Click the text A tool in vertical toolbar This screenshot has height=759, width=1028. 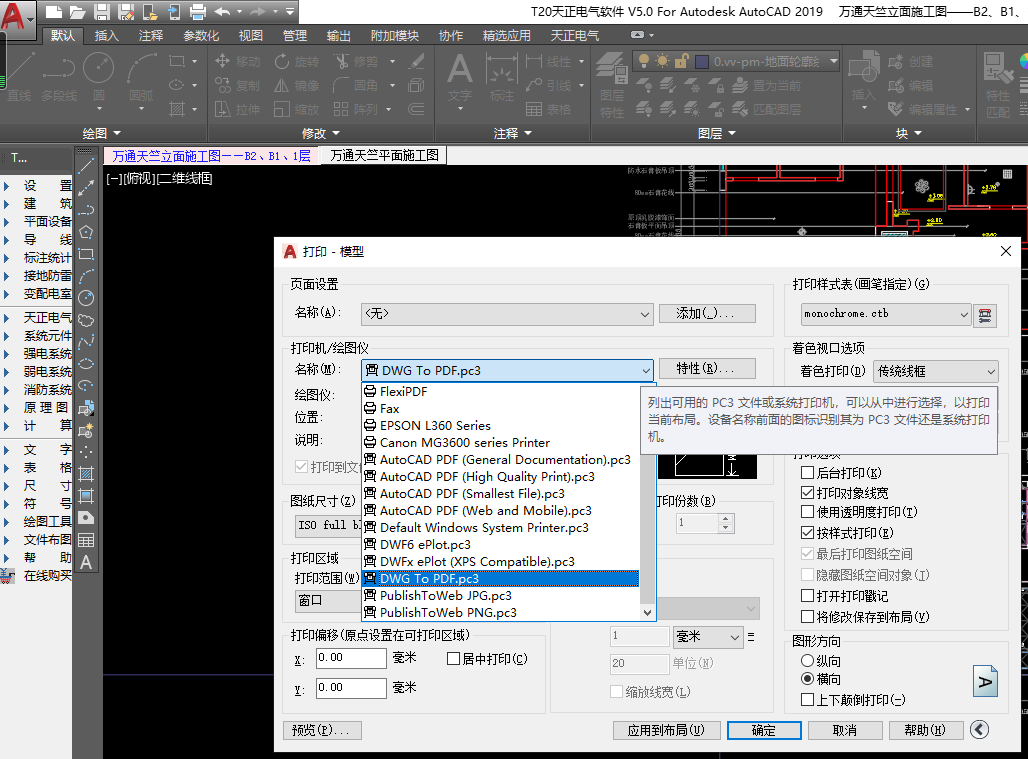pyautogui.click(x=86, y=562)
